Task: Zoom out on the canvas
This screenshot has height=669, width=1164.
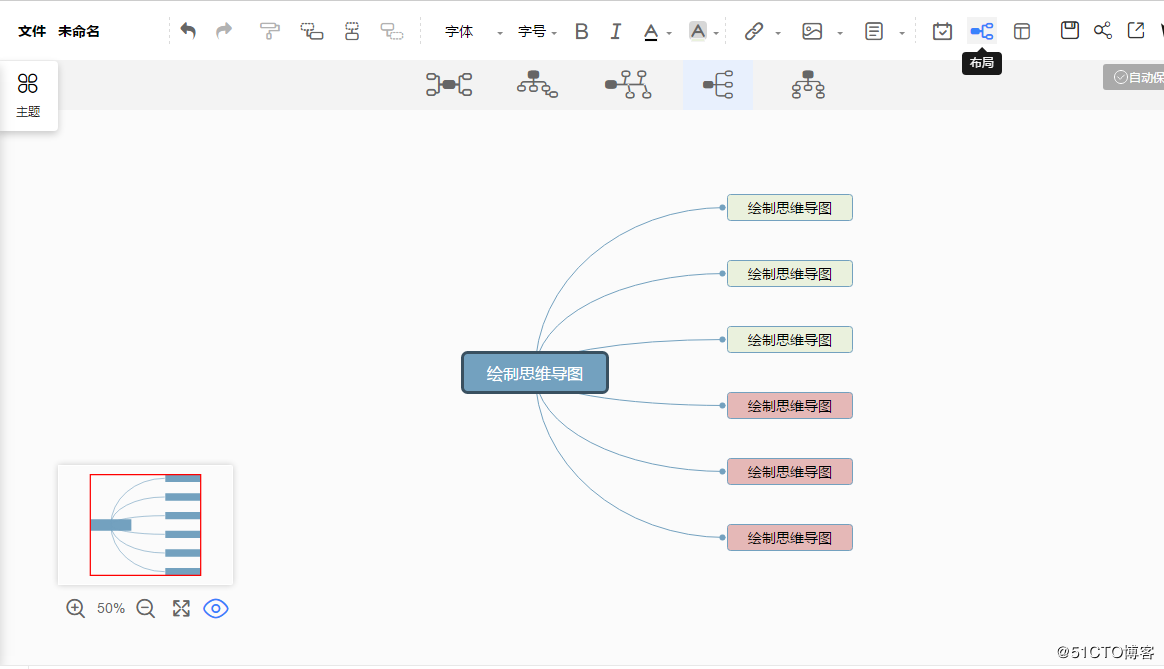Action: pos(146,609)
